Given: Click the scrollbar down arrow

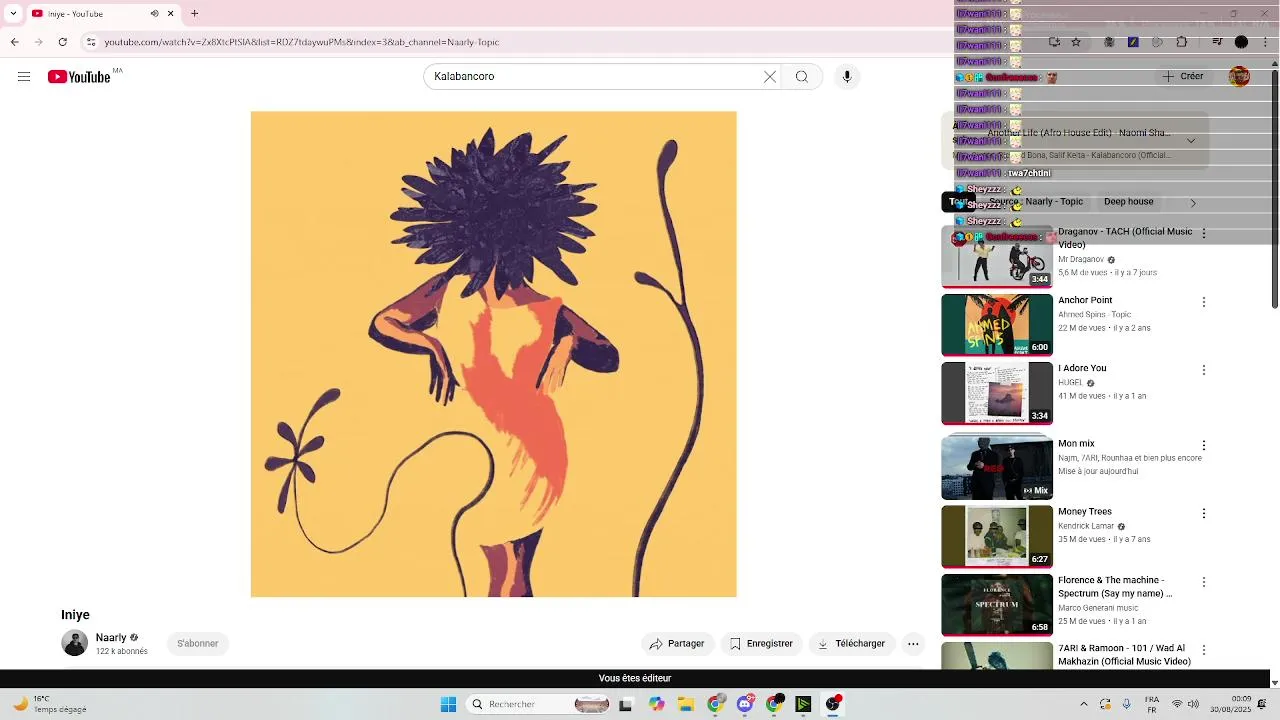Looking at the screenshot, I should (1275, 683).
